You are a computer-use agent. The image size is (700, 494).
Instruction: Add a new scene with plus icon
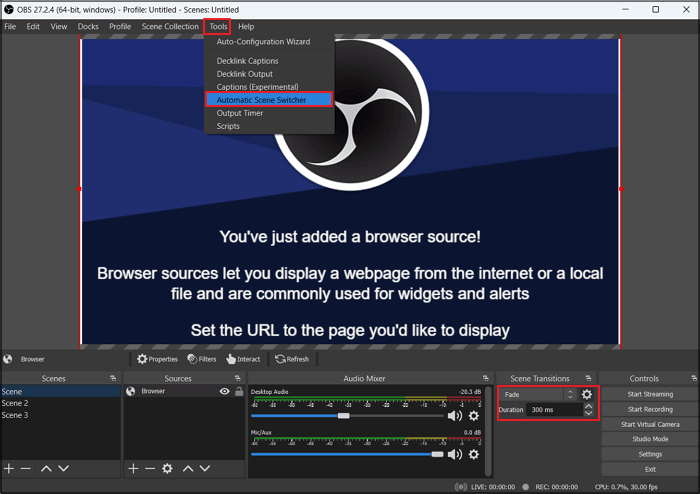click(9, 468)
